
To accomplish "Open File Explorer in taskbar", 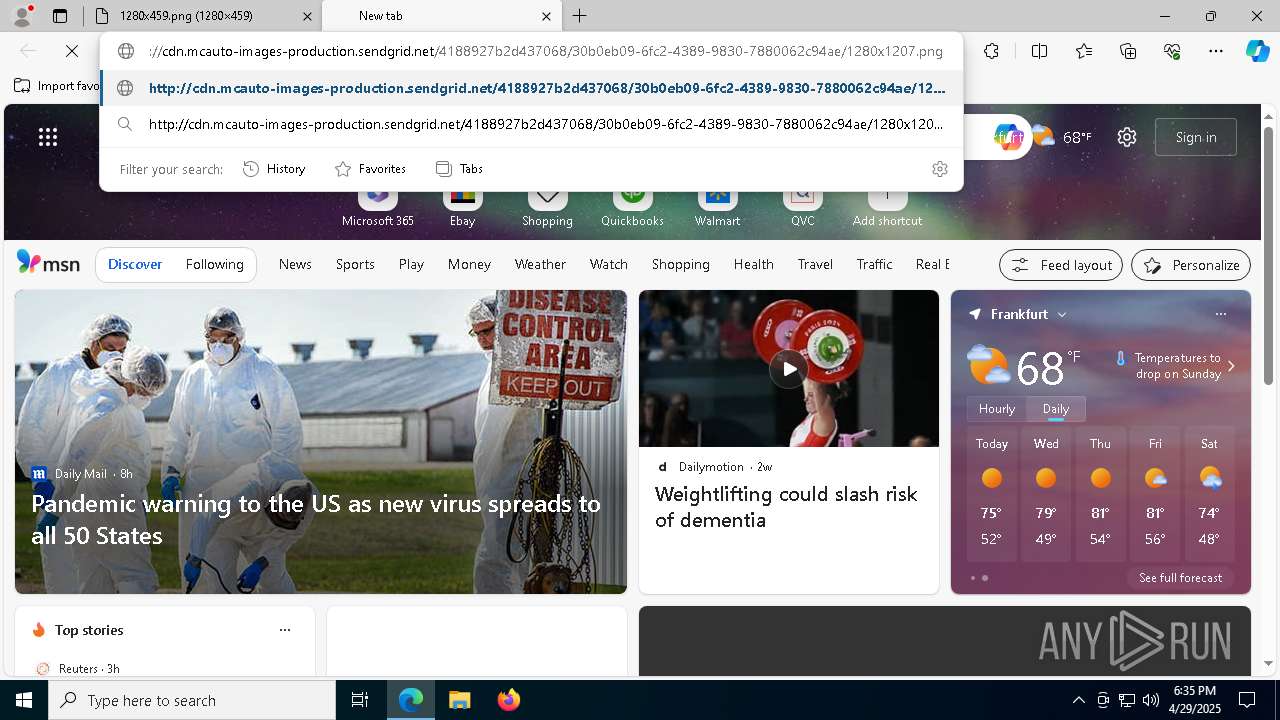I will point(459,700).
